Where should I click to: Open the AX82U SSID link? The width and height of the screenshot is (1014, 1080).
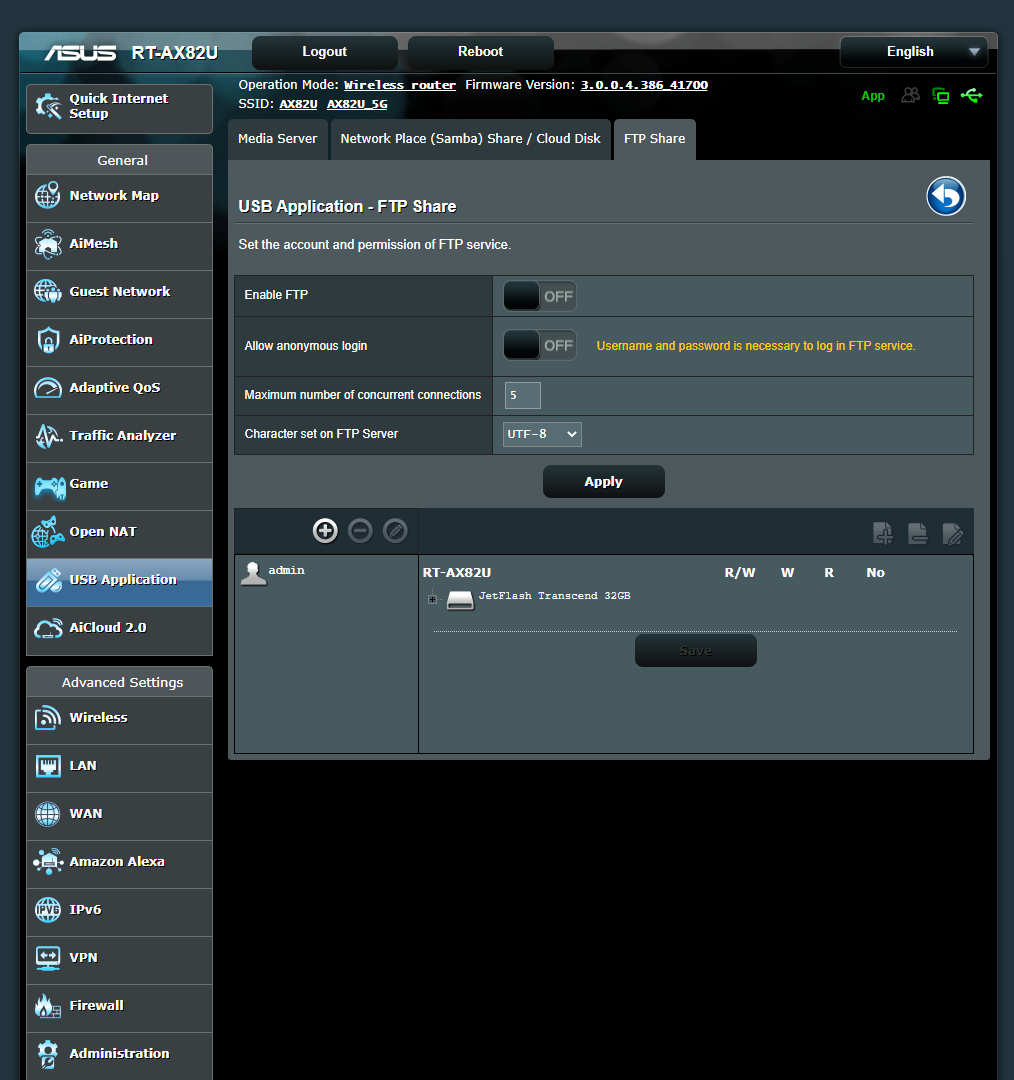point(298,104)
